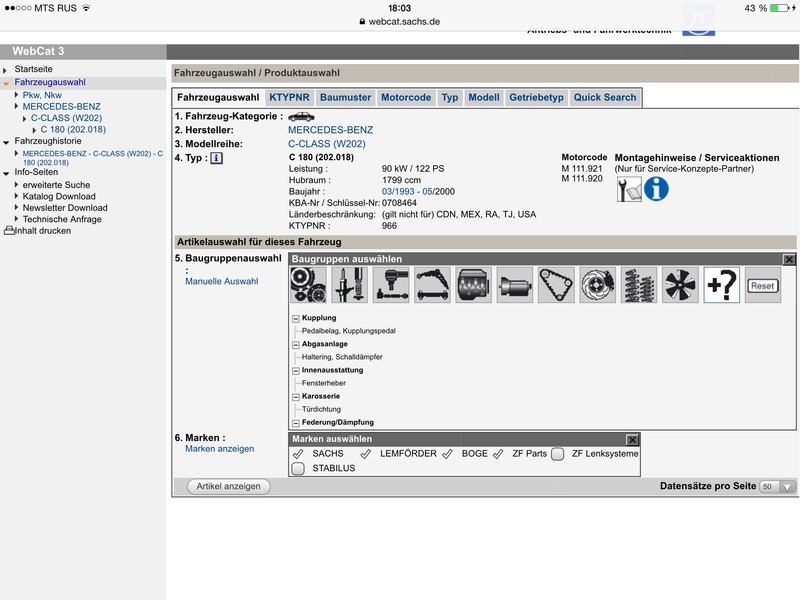The image size is (800, 600).
Task: Collapse the Kupplung tree group
Action: (x=295, y=318)
